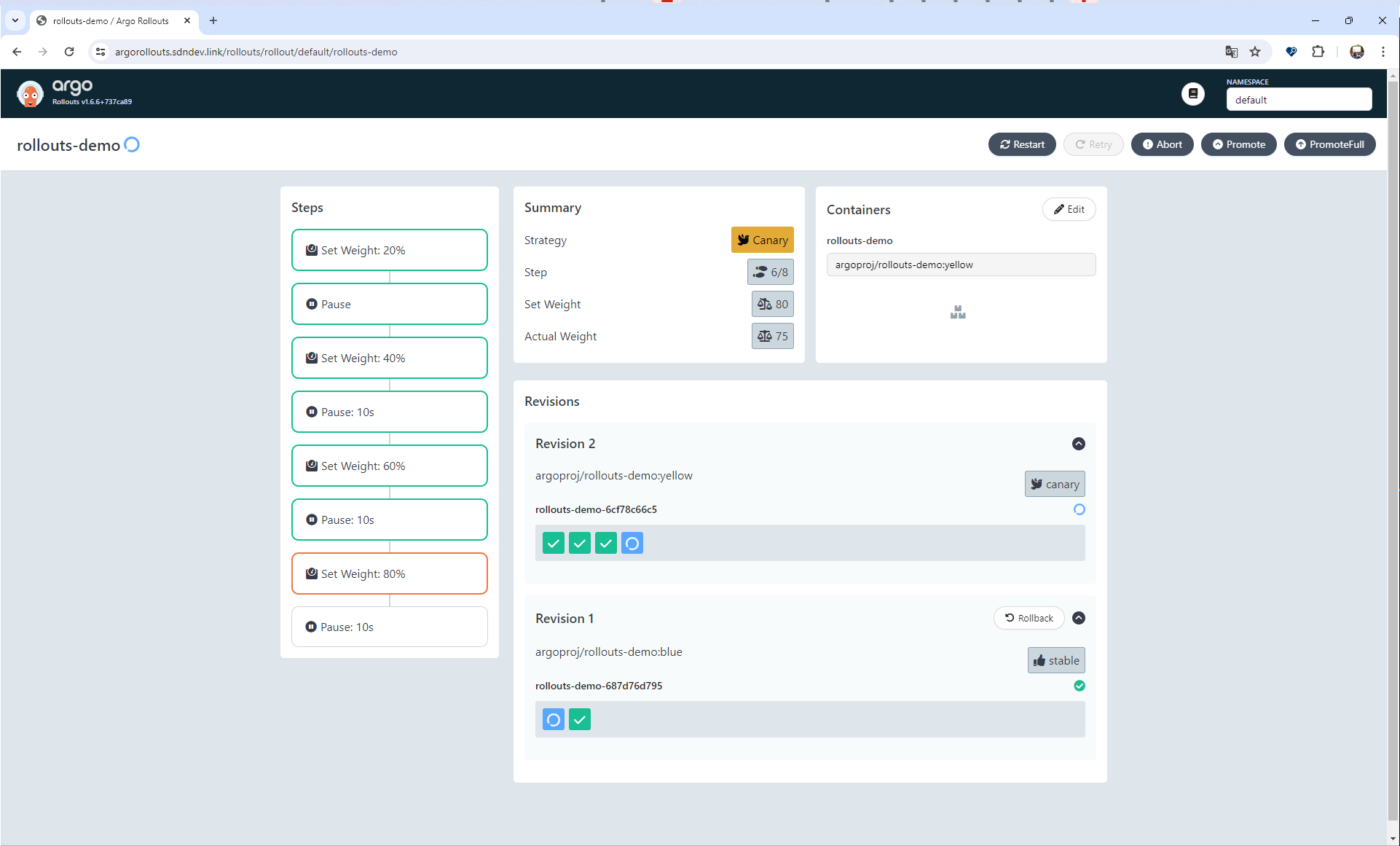Screen dimensions: 1400x846
Task: Open the Namespace default dropdown
Action: point(1299,100)
